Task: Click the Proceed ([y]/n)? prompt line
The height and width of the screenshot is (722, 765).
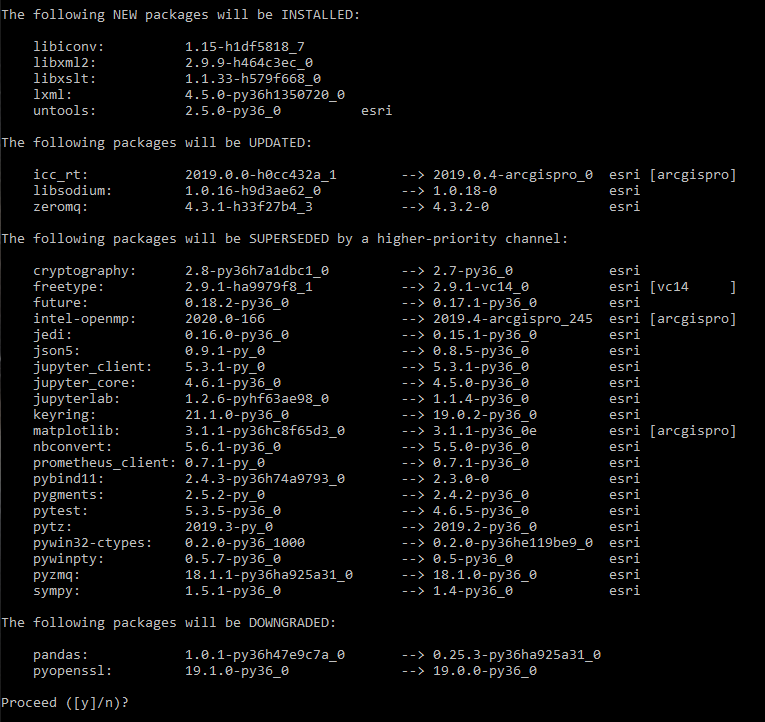Action: point(65,703)
